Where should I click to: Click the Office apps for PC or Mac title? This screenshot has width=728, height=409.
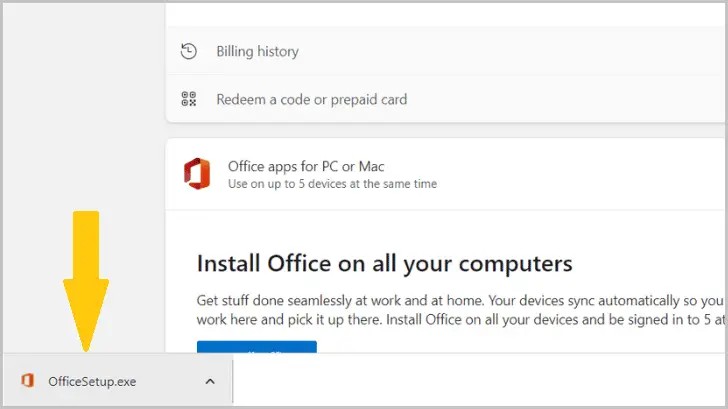[306, 166]
